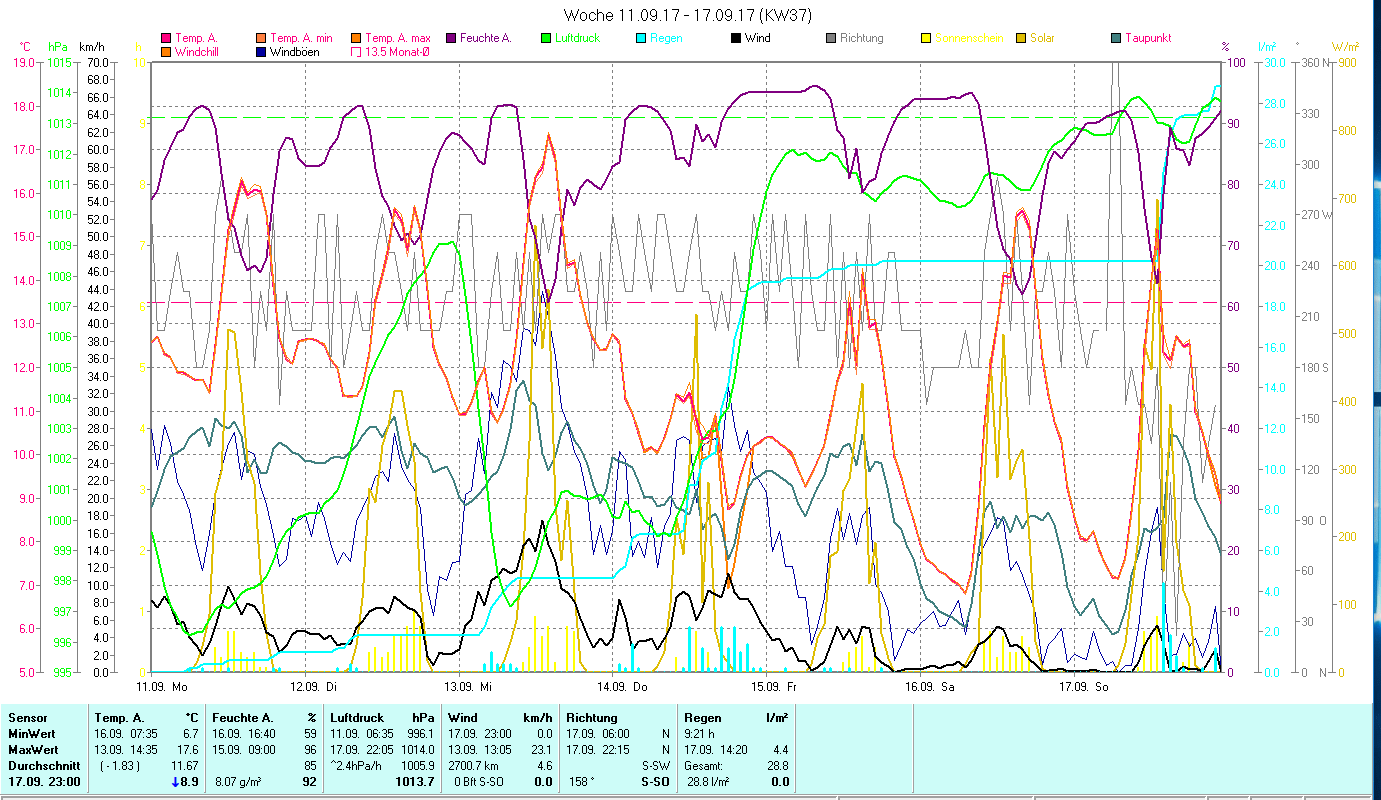Click the 14.09. Do date label
Screen dimensions: 1381x800
pos(622,687)
